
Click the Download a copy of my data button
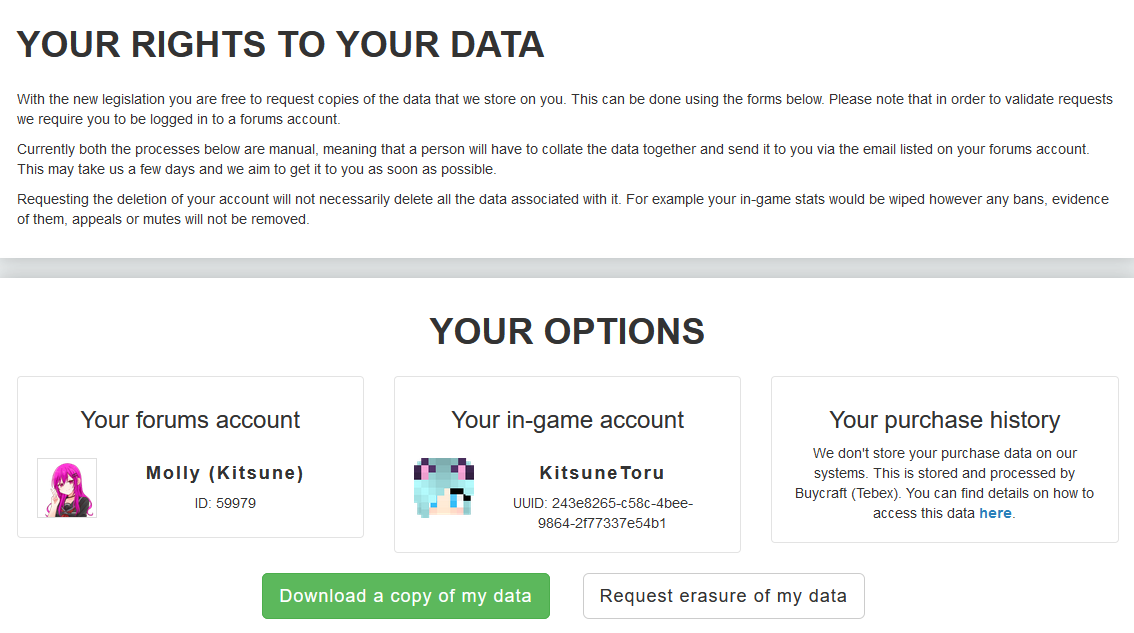click(x=406, y=596)
